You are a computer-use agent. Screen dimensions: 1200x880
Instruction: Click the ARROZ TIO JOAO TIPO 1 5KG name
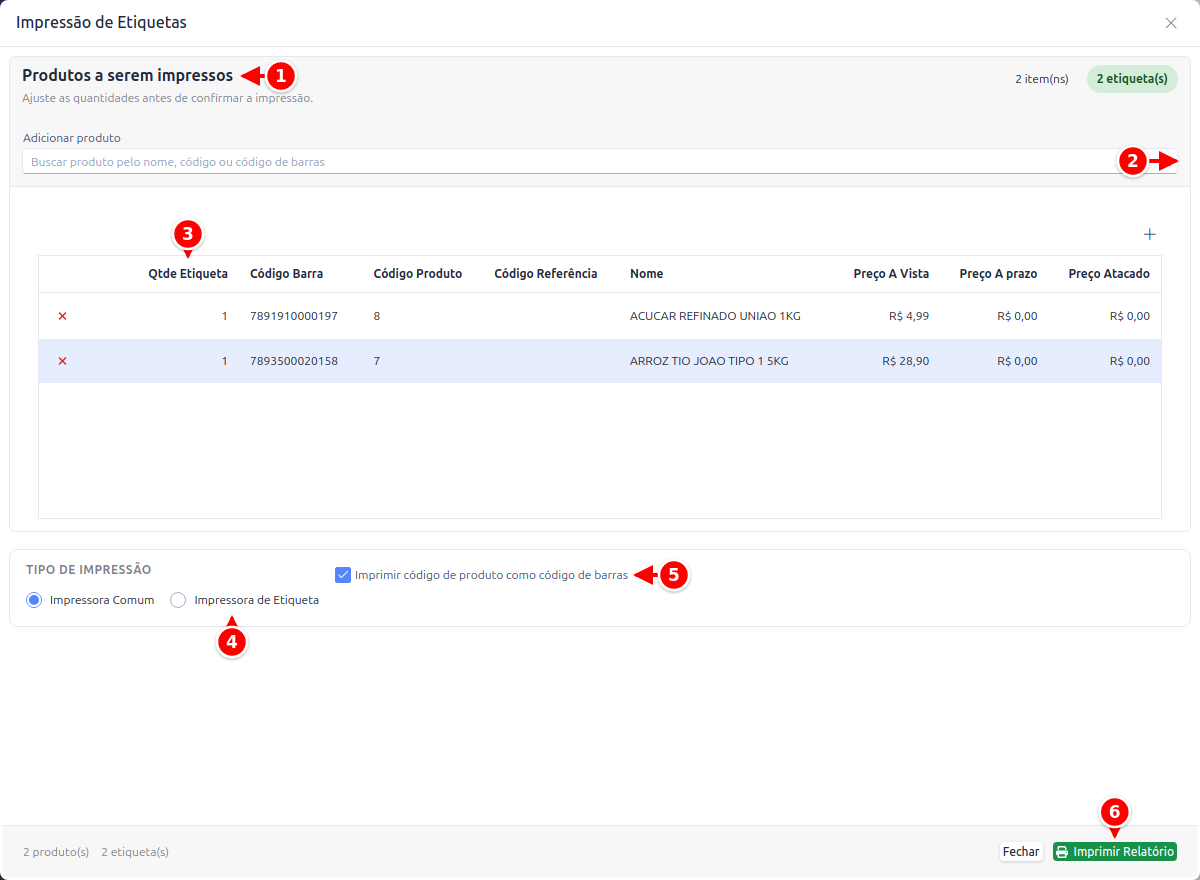coord(709,361)
